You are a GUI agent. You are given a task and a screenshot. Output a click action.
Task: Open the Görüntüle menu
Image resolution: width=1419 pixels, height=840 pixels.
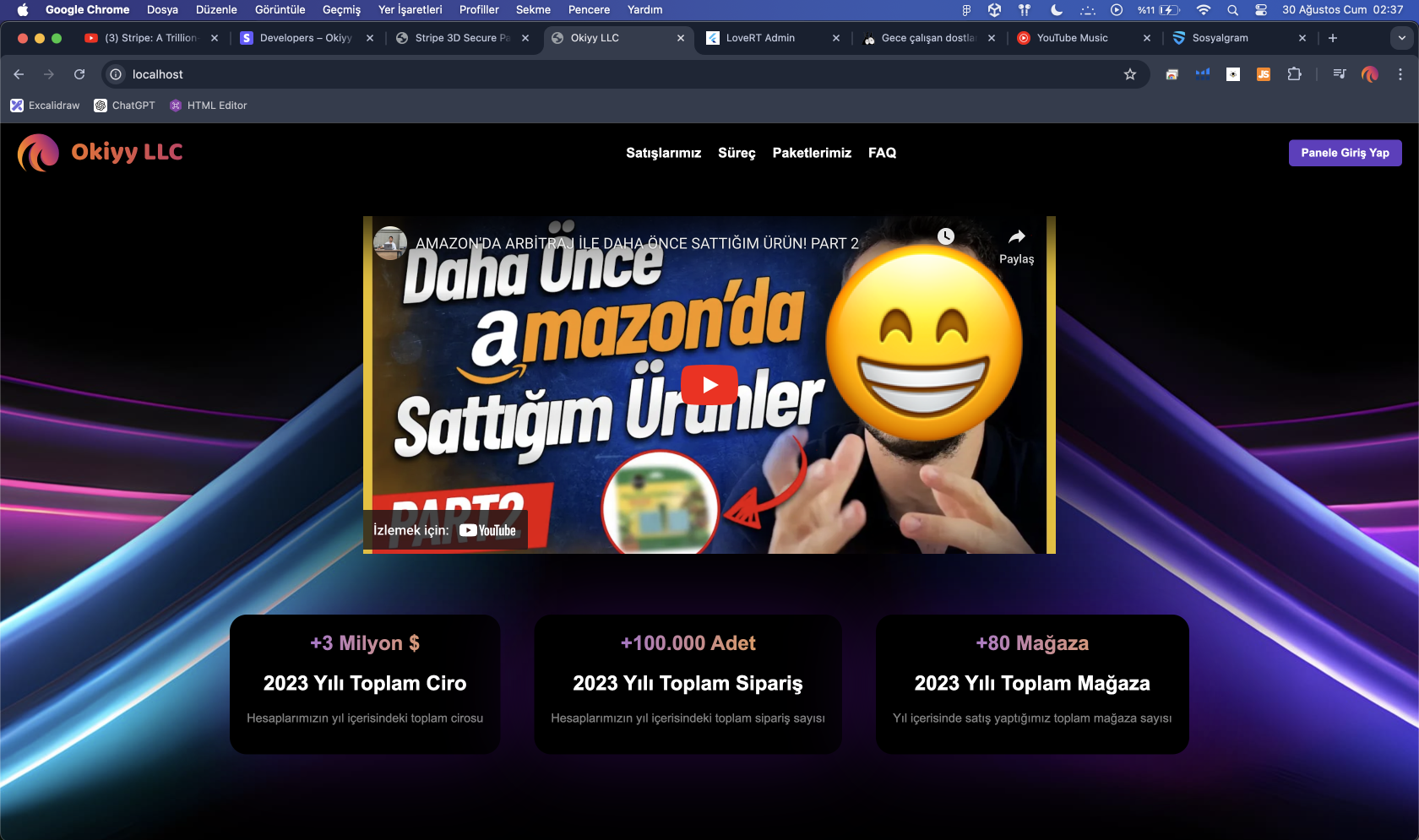coord(280,10)
